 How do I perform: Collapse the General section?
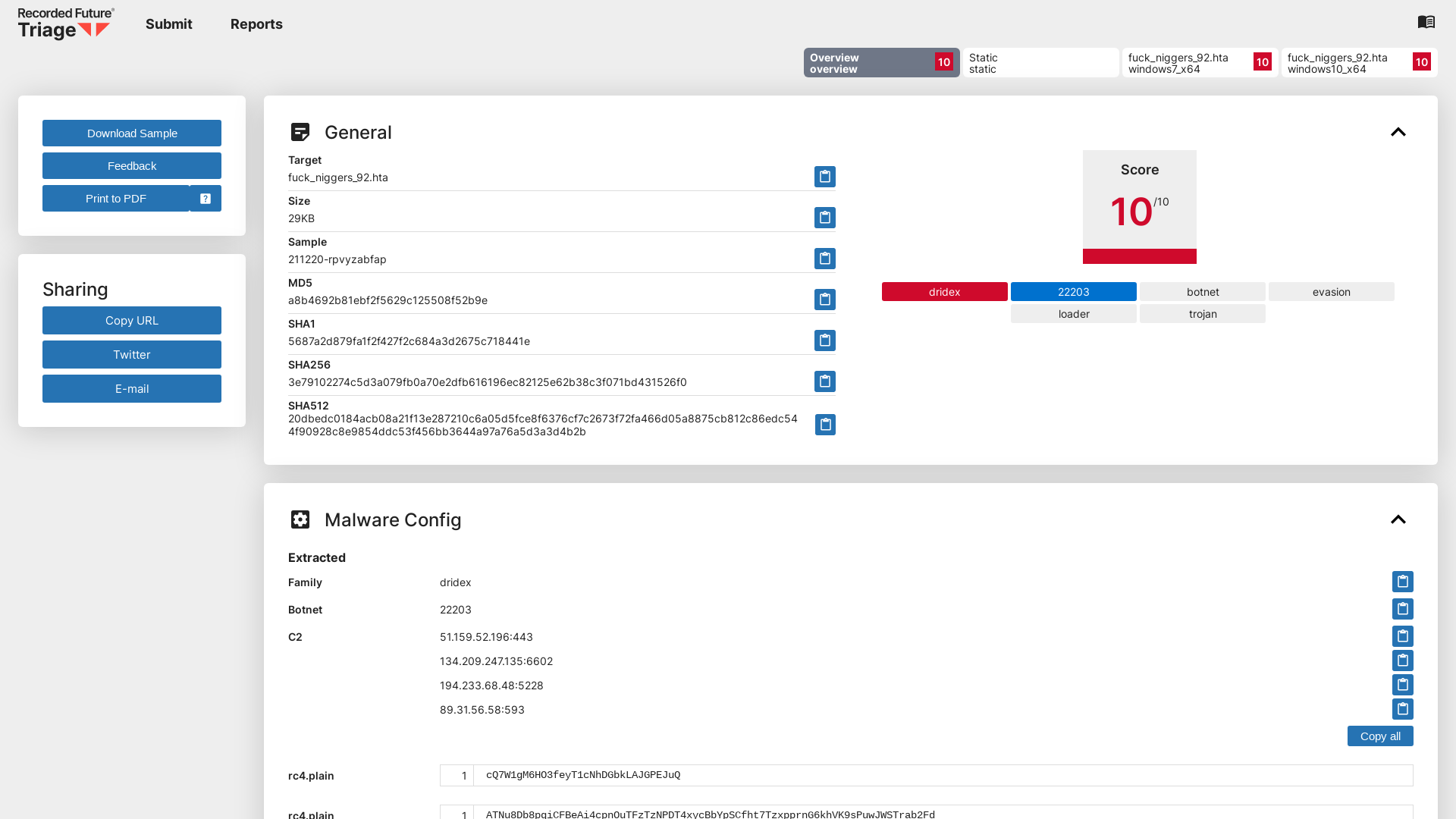pos(1398,132)
